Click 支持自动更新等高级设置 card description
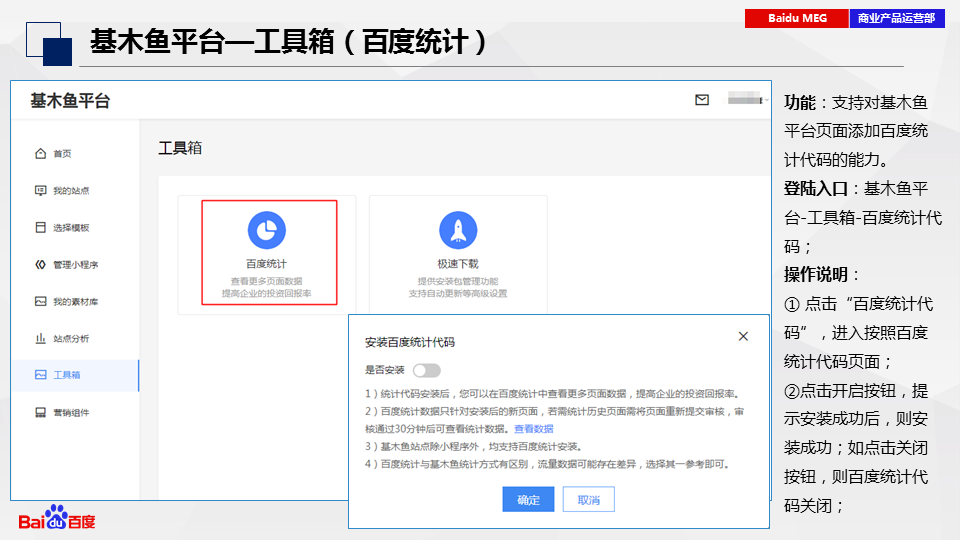The width and height of the screenshot is (960, 540). [x=458, y=293]
